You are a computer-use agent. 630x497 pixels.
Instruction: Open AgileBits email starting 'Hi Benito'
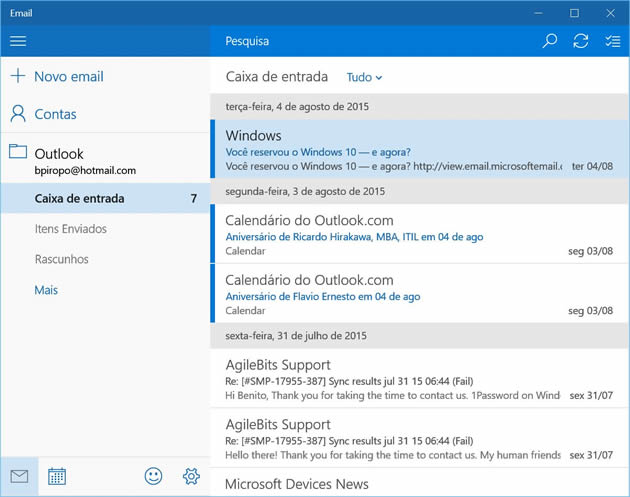[x=419, y=378]
